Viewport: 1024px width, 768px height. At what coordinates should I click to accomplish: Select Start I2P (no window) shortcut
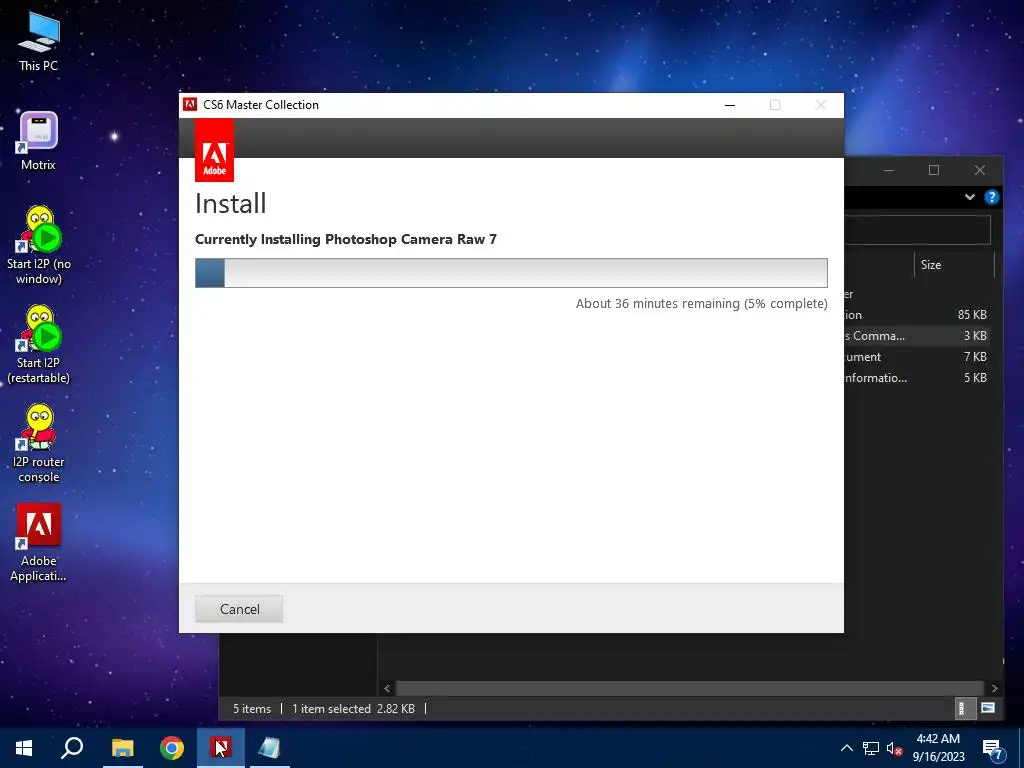pos(39,246)
